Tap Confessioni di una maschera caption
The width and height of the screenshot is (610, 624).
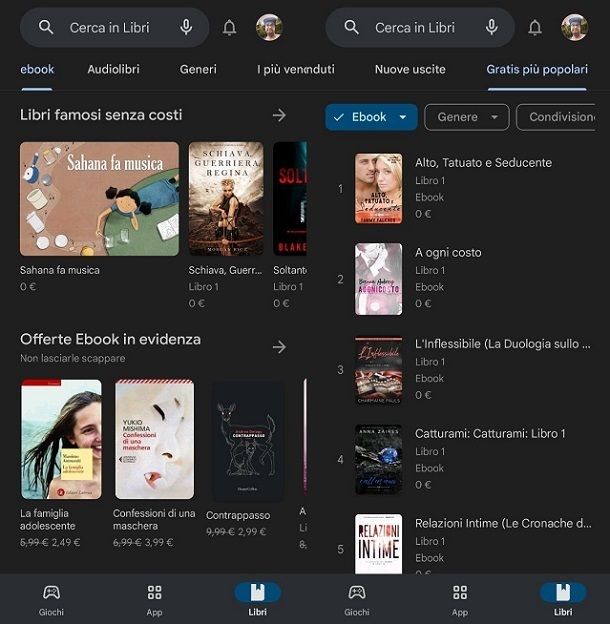point(154,519)
